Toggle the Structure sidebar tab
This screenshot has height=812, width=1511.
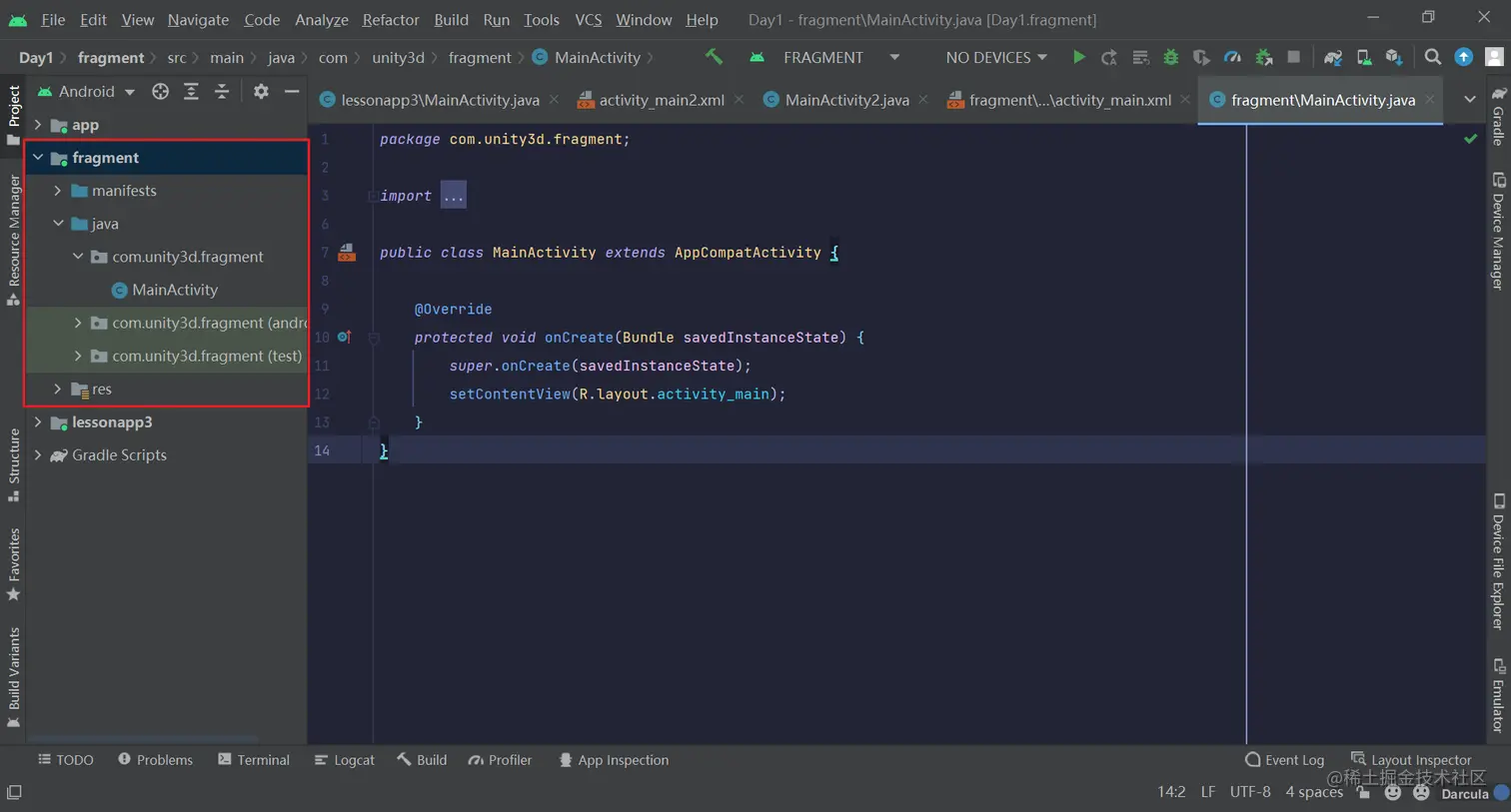click(x=13, y=465)
